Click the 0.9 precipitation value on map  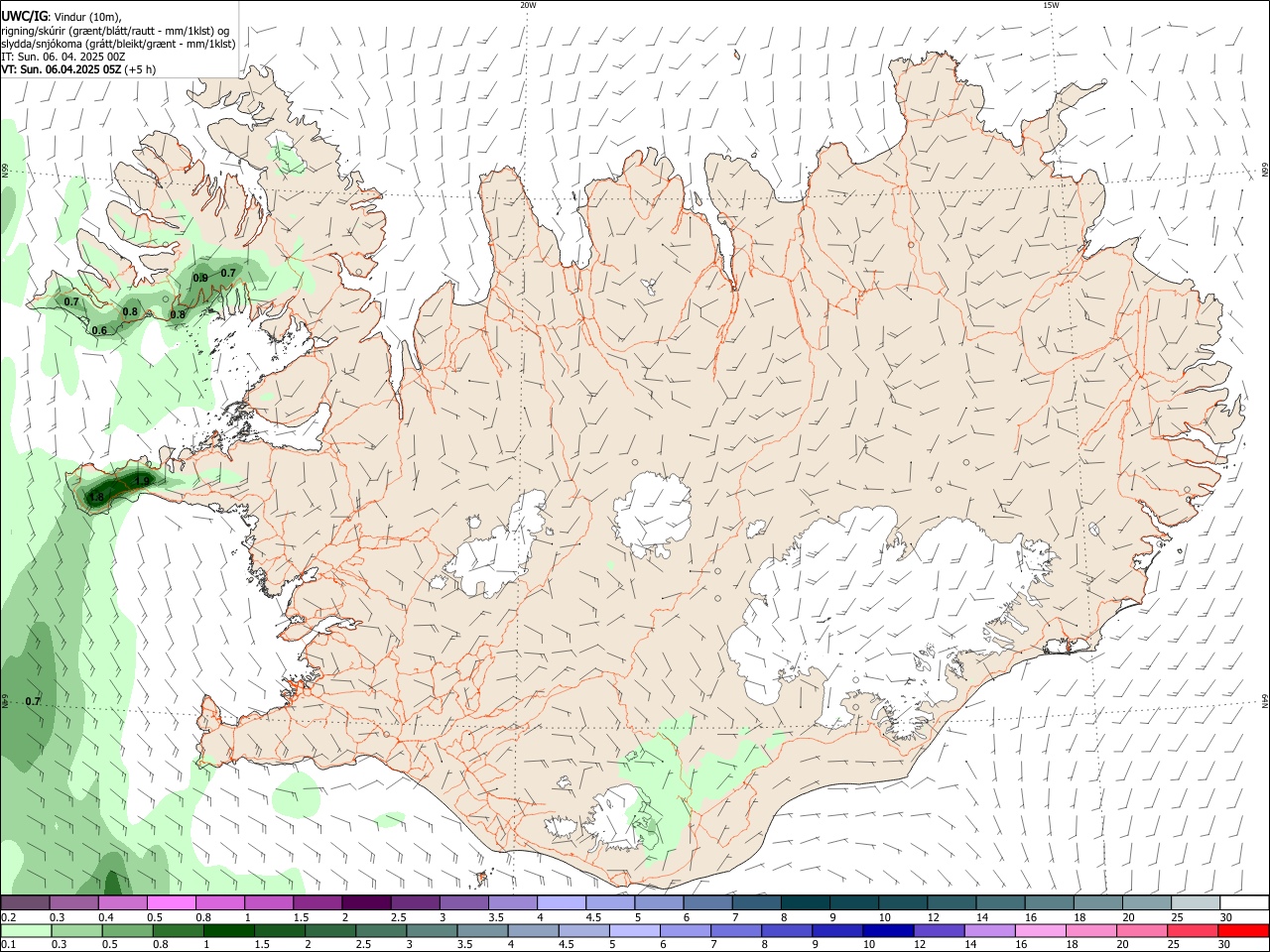click(200, 278)
